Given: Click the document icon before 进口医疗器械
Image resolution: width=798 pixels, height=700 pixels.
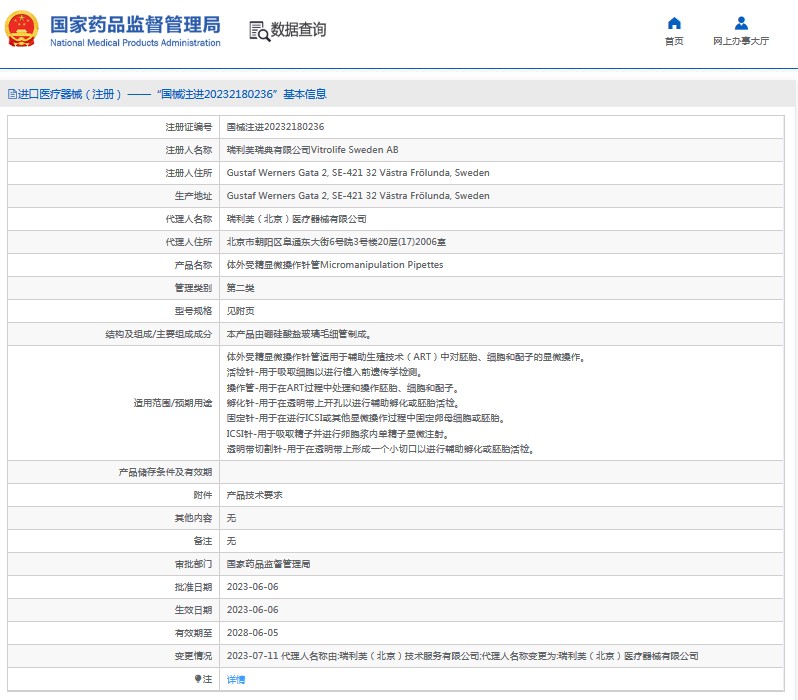Looking at the screenshot, I should click(12, 94).
